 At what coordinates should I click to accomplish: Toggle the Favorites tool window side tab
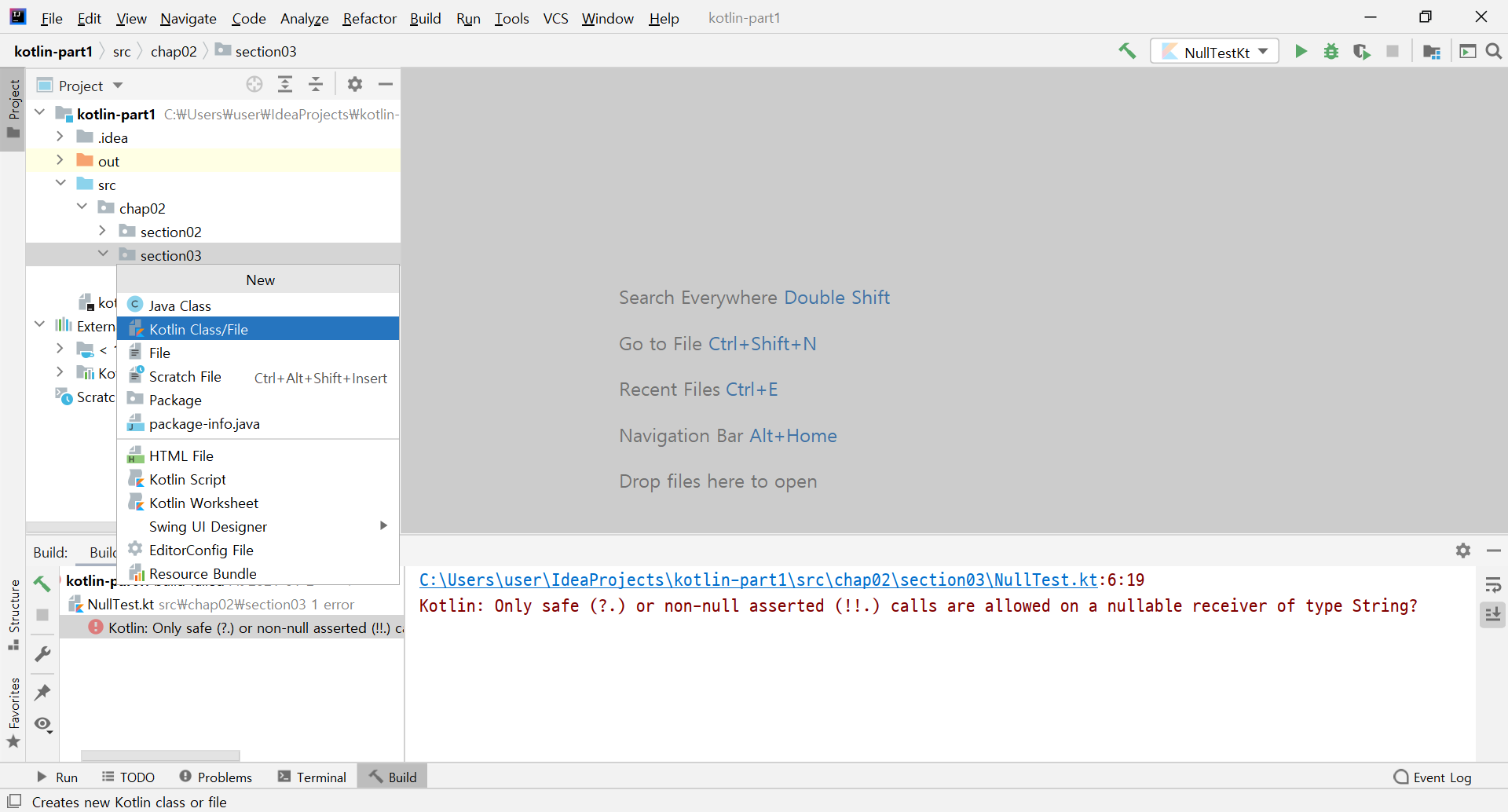(13, 712)
